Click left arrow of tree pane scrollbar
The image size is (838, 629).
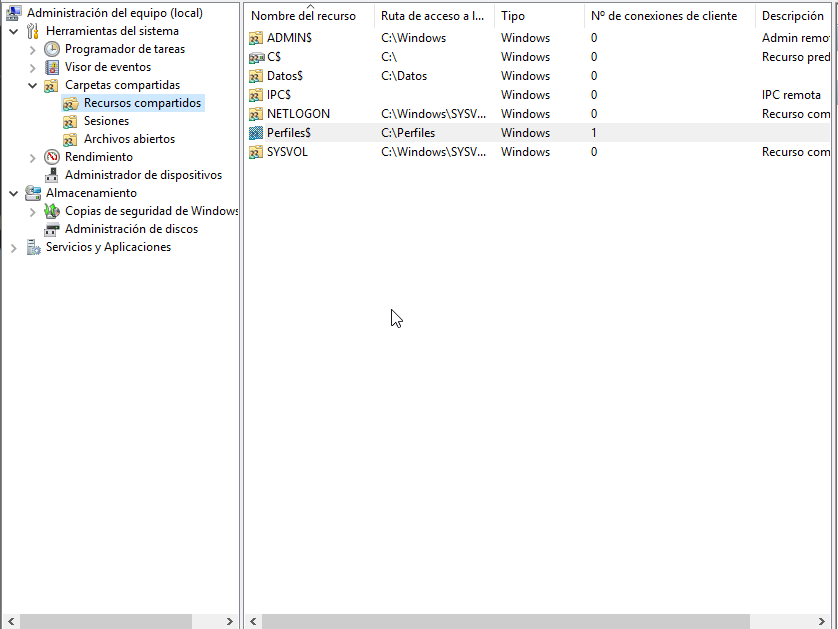(x=9, y=621)
